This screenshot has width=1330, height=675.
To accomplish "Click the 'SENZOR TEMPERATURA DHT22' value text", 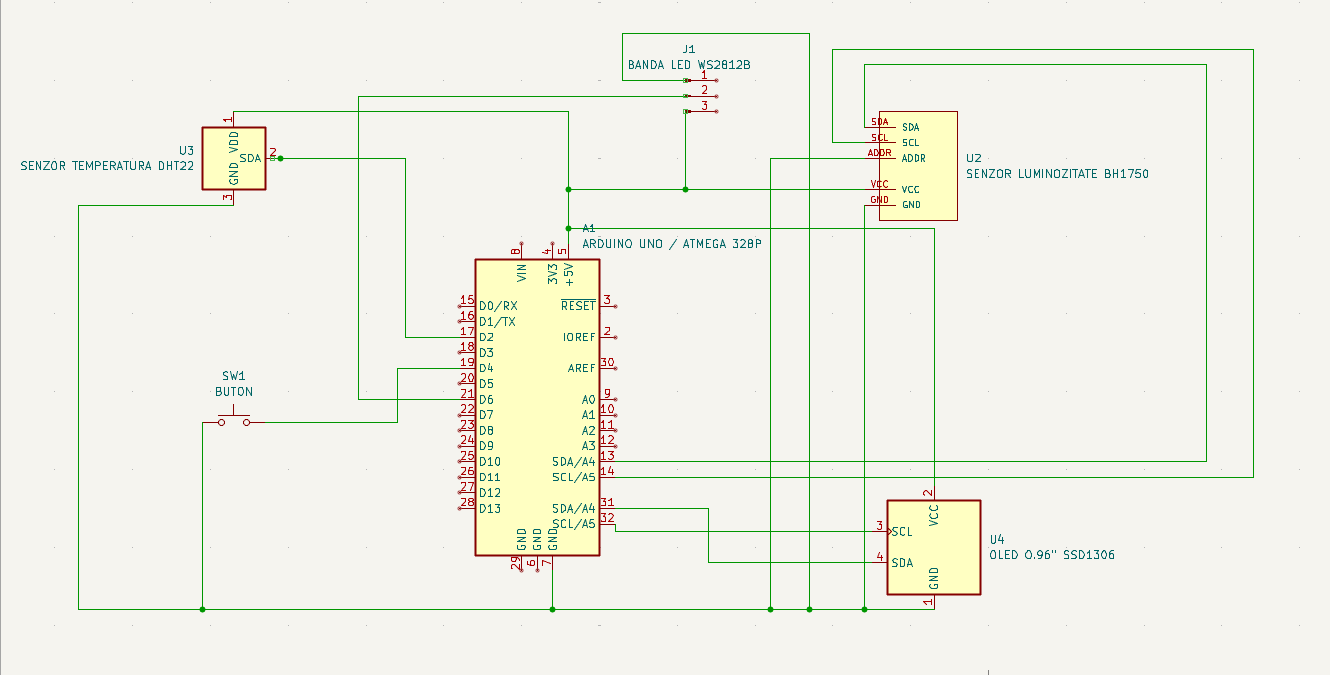I will [107, 166].
